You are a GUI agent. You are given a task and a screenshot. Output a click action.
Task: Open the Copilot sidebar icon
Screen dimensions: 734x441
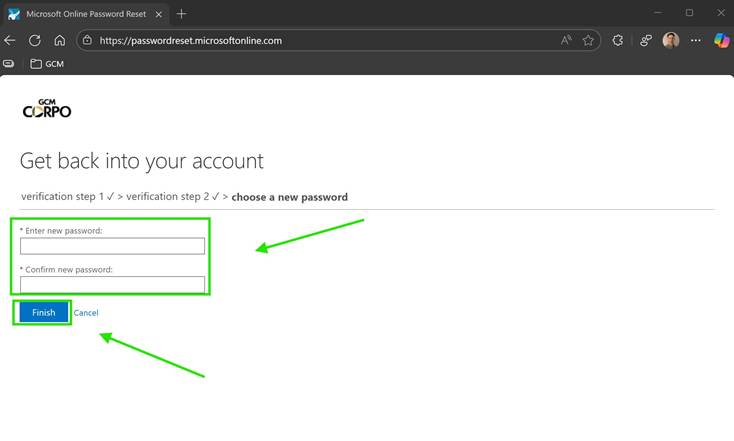(721, 41)
